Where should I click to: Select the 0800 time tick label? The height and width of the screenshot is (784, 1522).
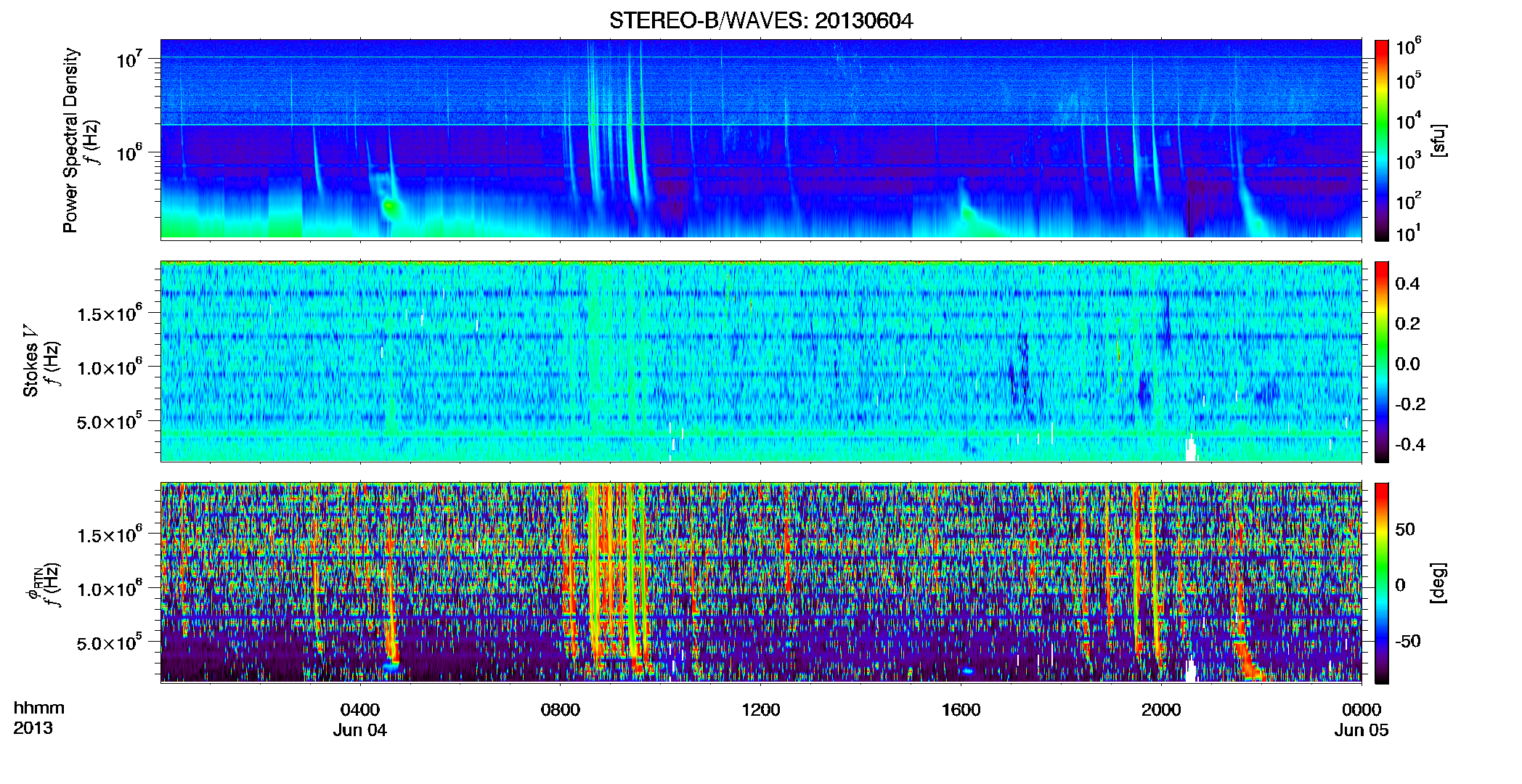pyautogui.click(x=561, y=710)
